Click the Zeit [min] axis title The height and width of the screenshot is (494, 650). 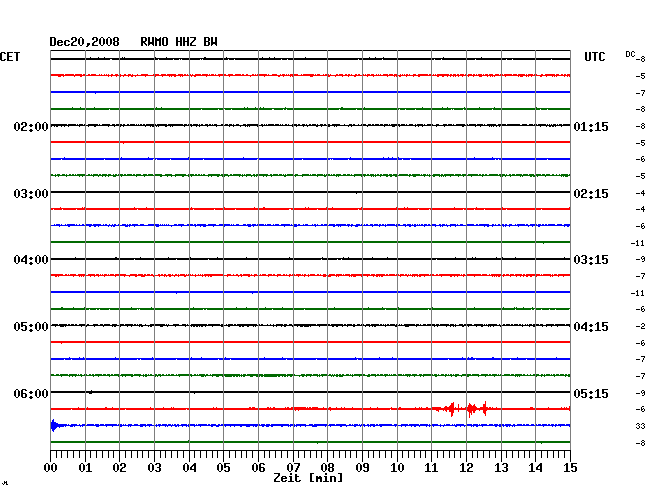click(308, 478)
